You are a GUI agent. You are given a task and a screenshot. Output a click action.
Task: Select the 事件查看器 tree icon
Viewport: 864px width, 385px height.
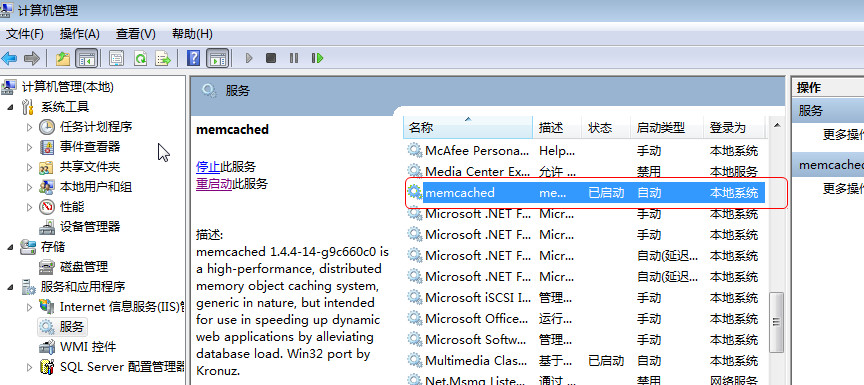coord(47,147)
